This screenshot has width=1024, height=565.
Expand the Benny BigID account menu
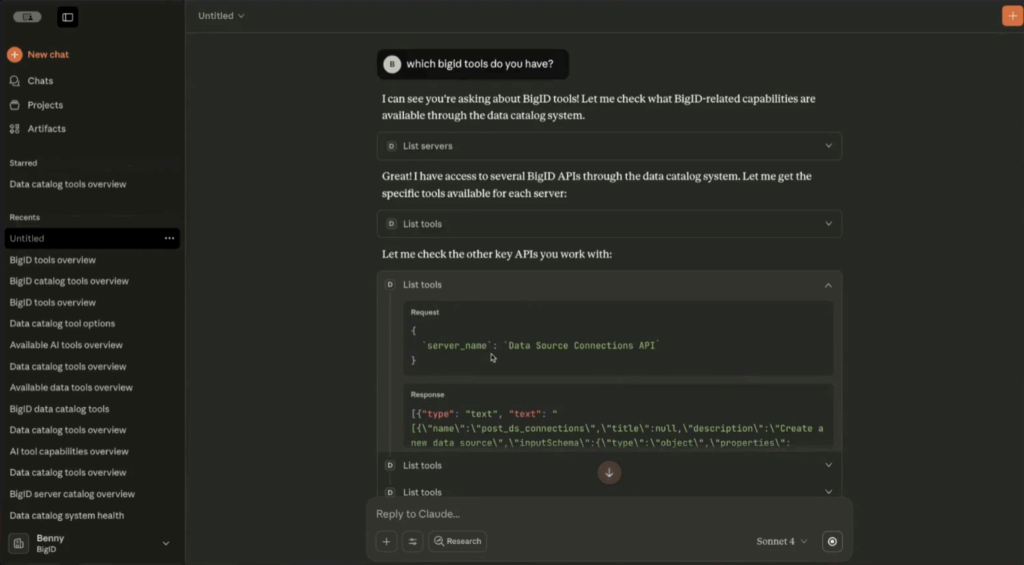point(166,543)
